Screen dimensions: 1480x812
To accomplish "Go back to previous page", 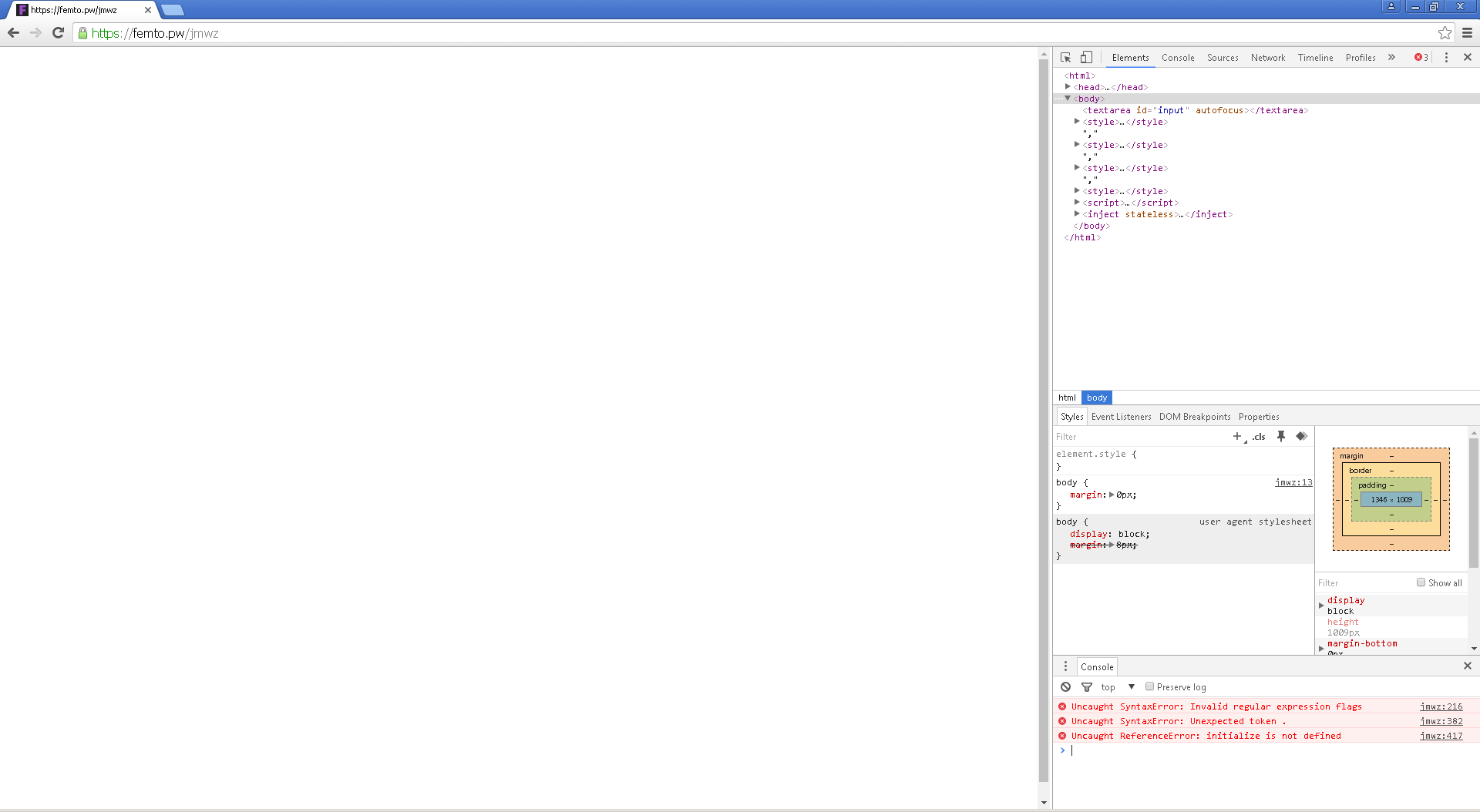I will (x=13, y=33).
